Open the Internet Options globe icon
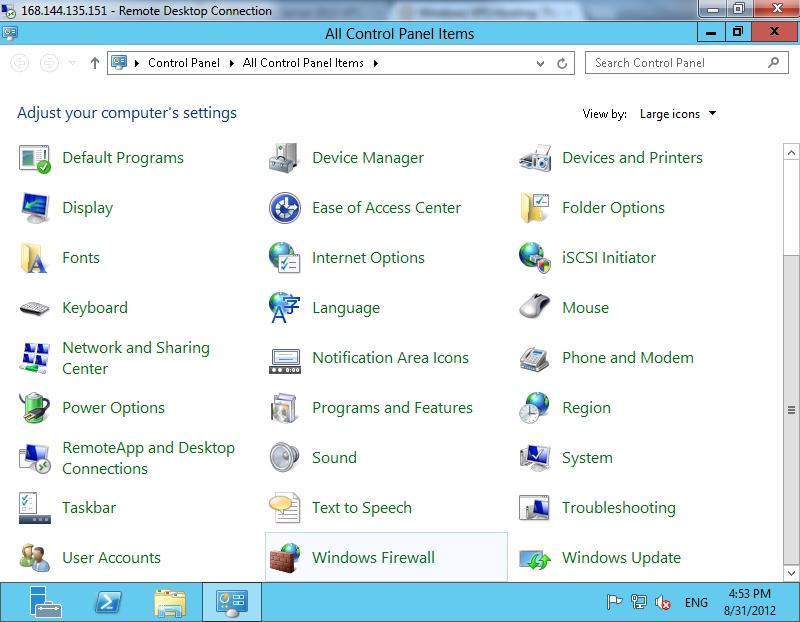Viewport: 800px width, 622px height. (284, 258)
